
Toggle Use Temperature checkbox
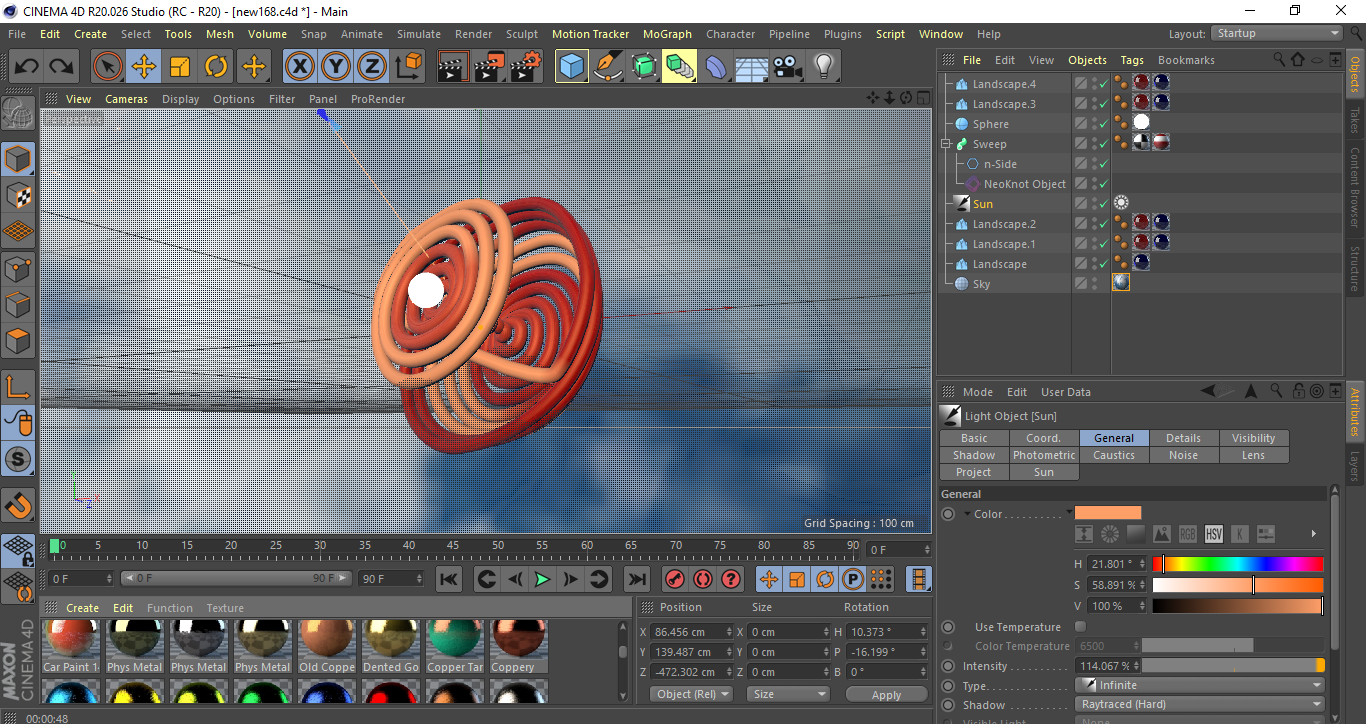coord(1080,627)
